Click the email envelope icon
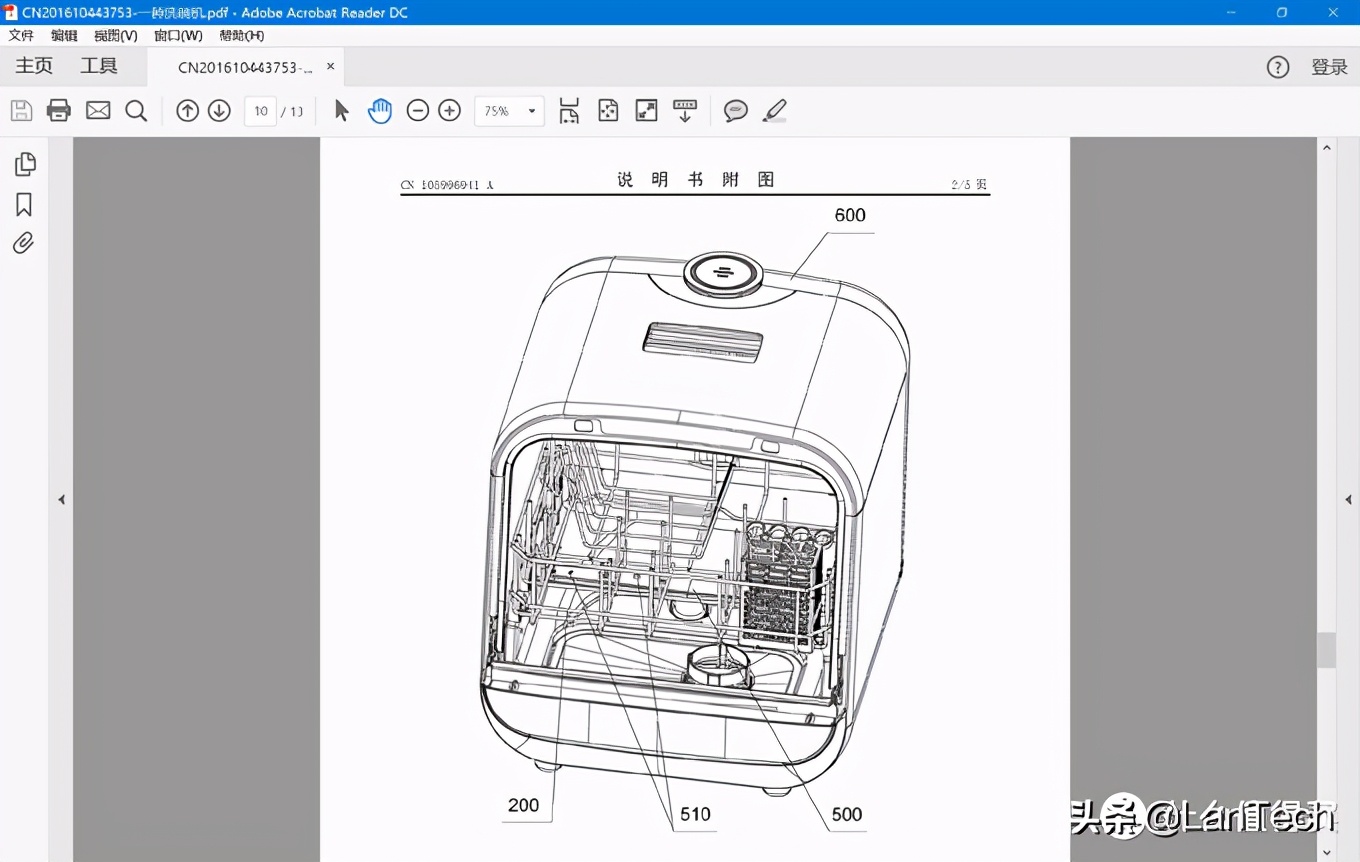1360x862 pixels. pos(98,111)
